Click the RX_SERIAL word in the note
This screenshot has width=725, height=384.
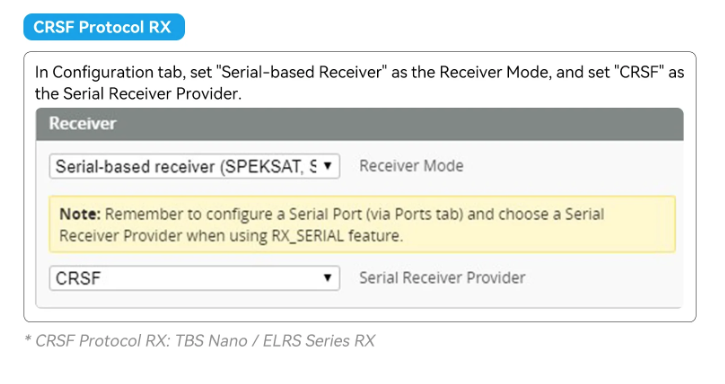coord(307,236)
